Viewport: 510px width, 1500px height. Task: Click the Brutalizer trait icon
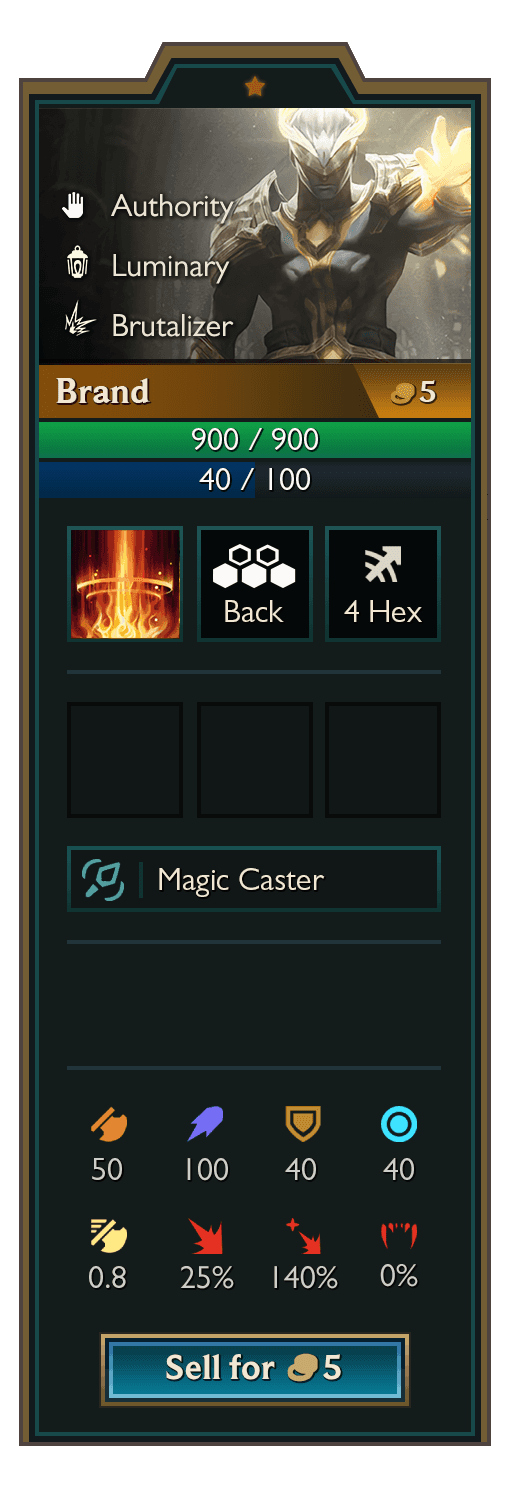(78, 325)
